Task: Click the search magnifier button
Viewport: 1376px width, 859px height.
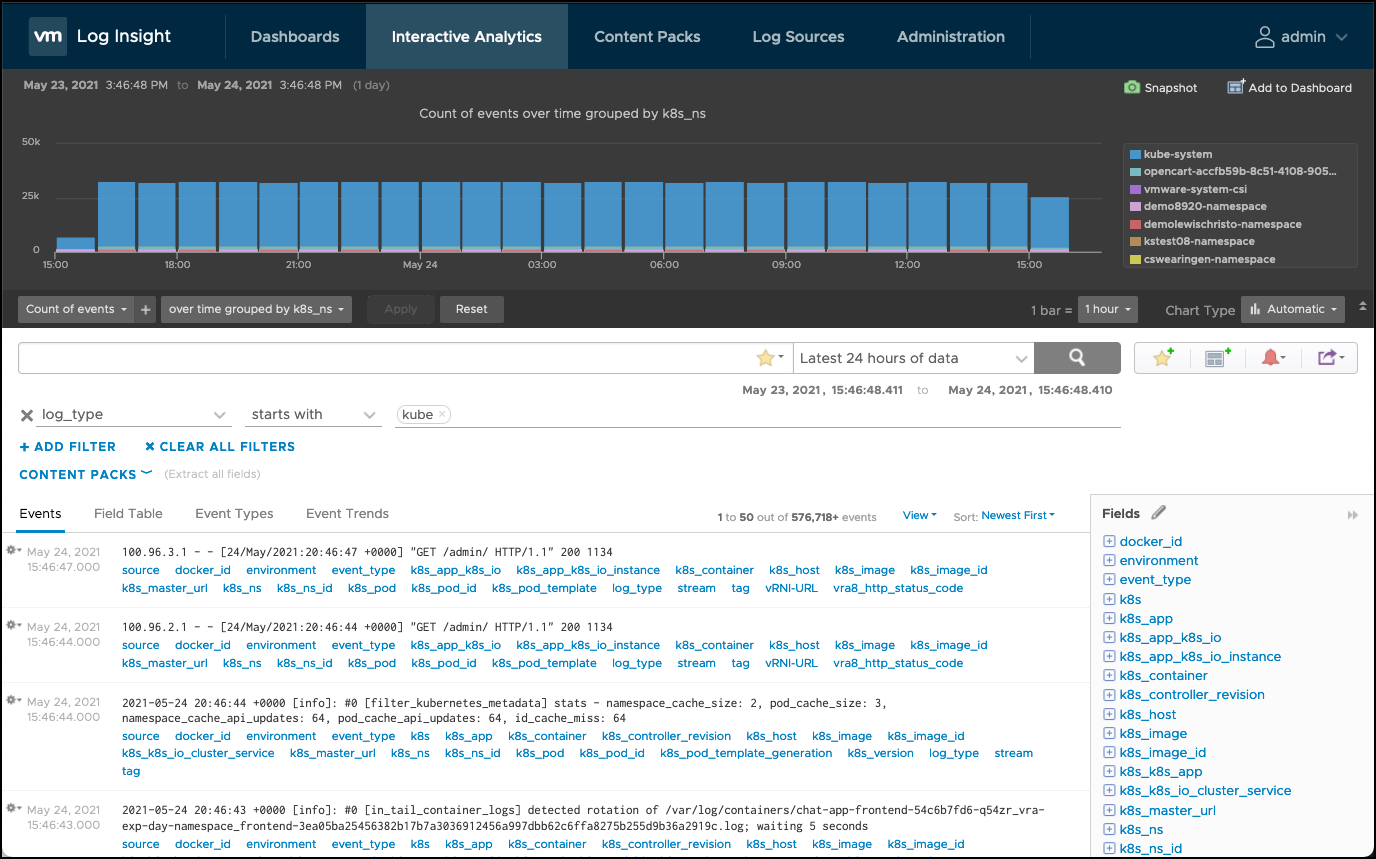Action: click(1076, 358)
